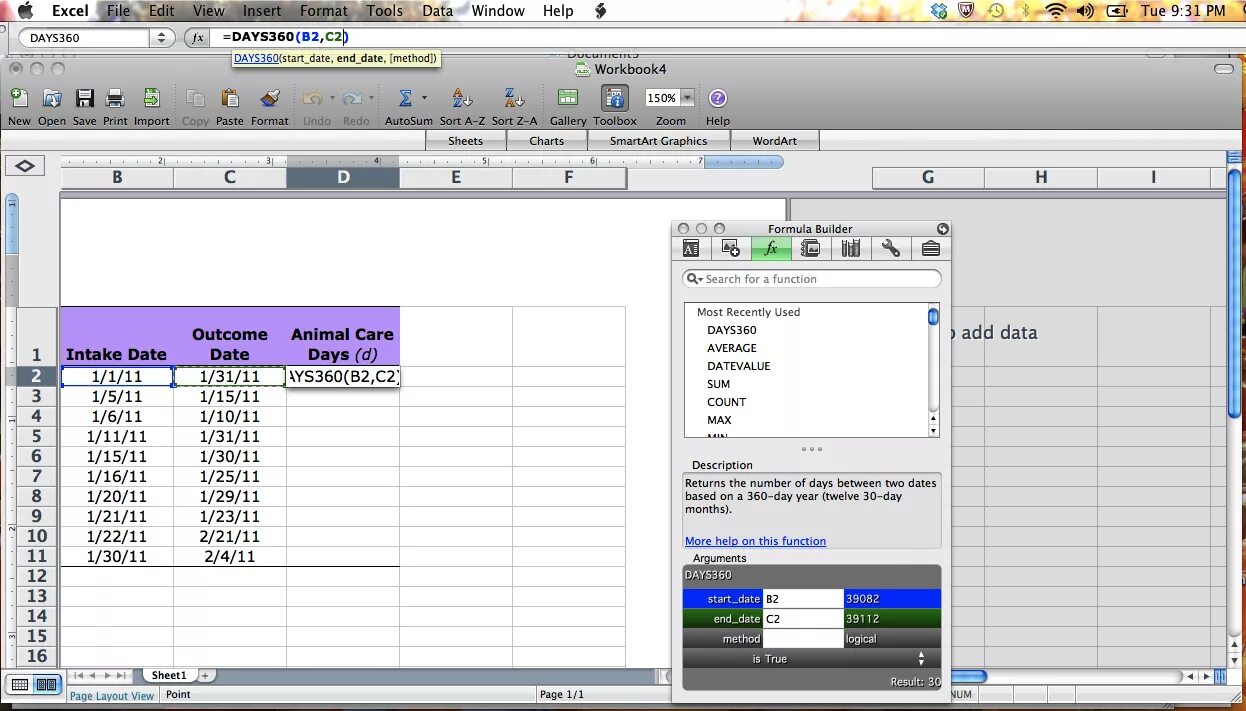Click the Import toolbar icon

point(151,98)
